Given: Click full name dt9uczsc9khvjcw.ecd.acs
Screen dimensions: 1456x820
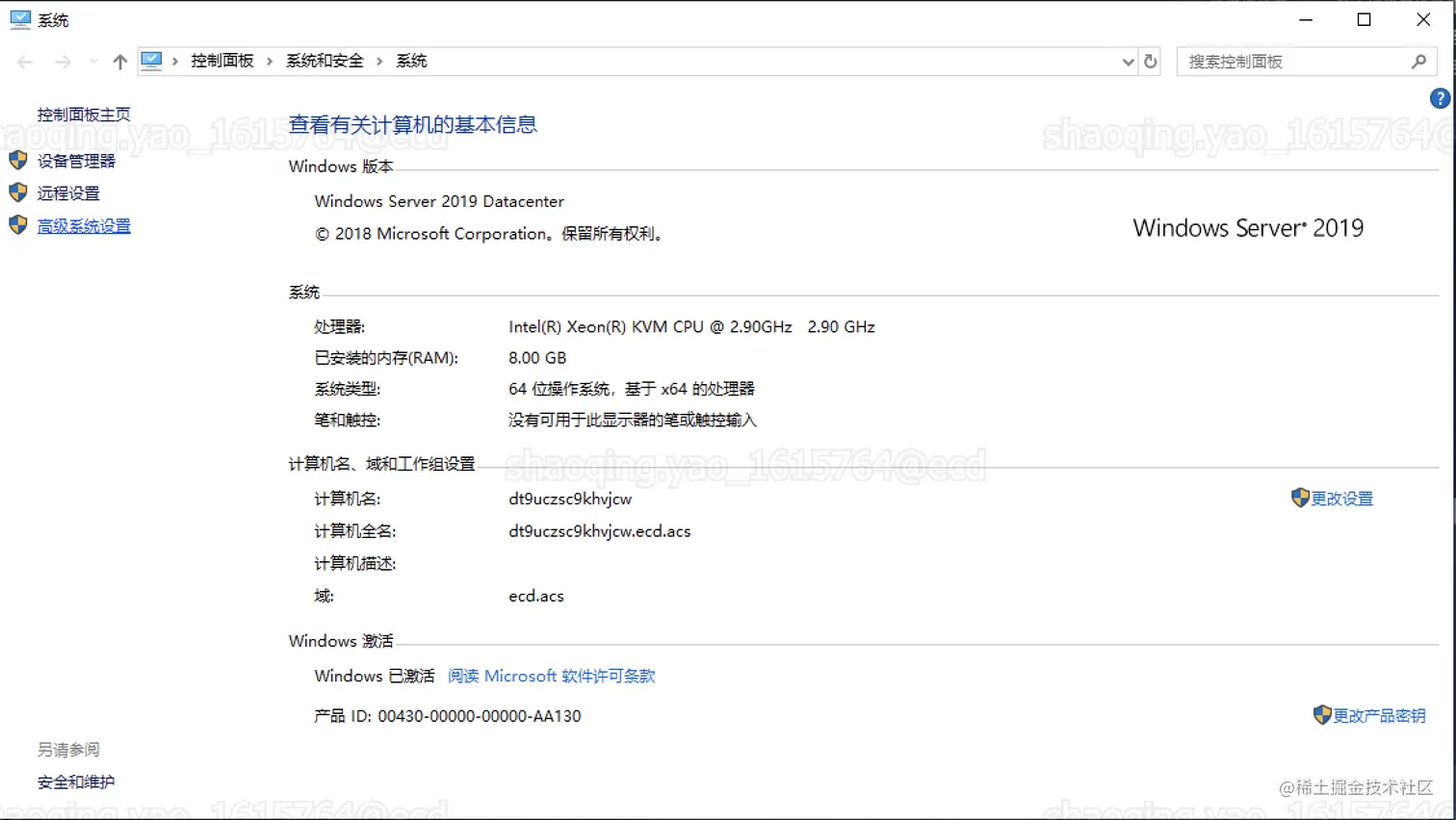Looking at the screenshot, I should click(599, 531).
